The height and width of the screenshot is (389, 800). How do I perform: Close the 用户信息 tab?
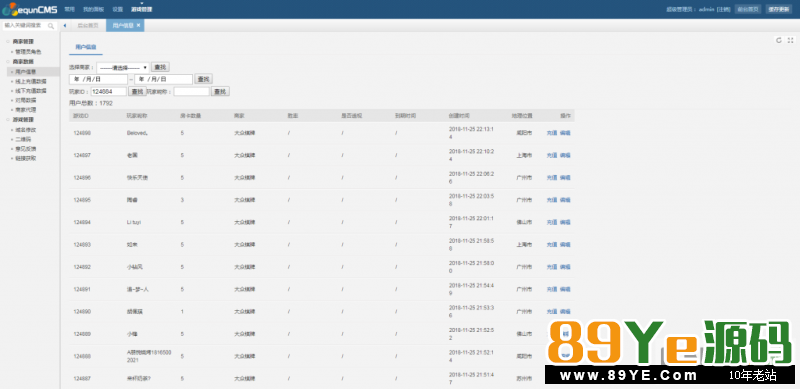click(x=138, y=26)
